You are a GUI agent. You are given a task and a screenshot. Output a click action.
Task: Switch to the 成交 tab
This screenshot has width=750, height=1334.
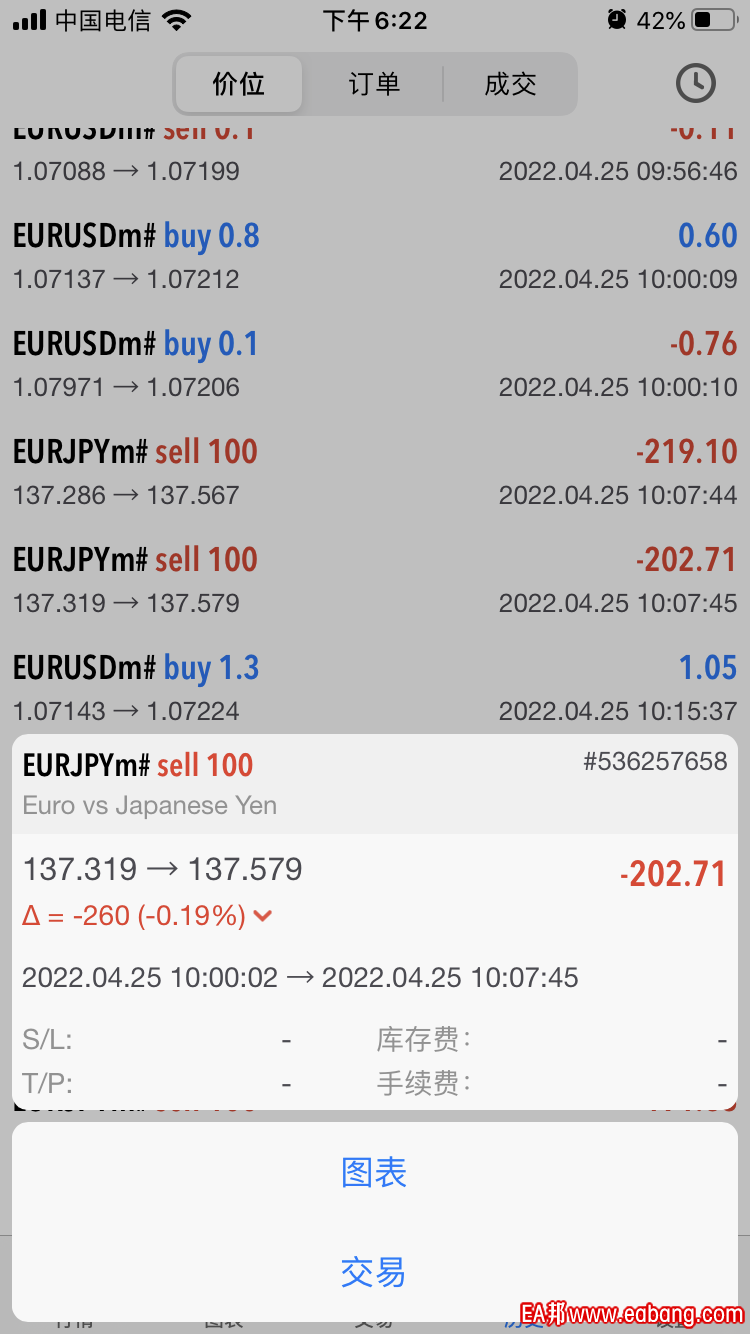click(x=510, y=84)
